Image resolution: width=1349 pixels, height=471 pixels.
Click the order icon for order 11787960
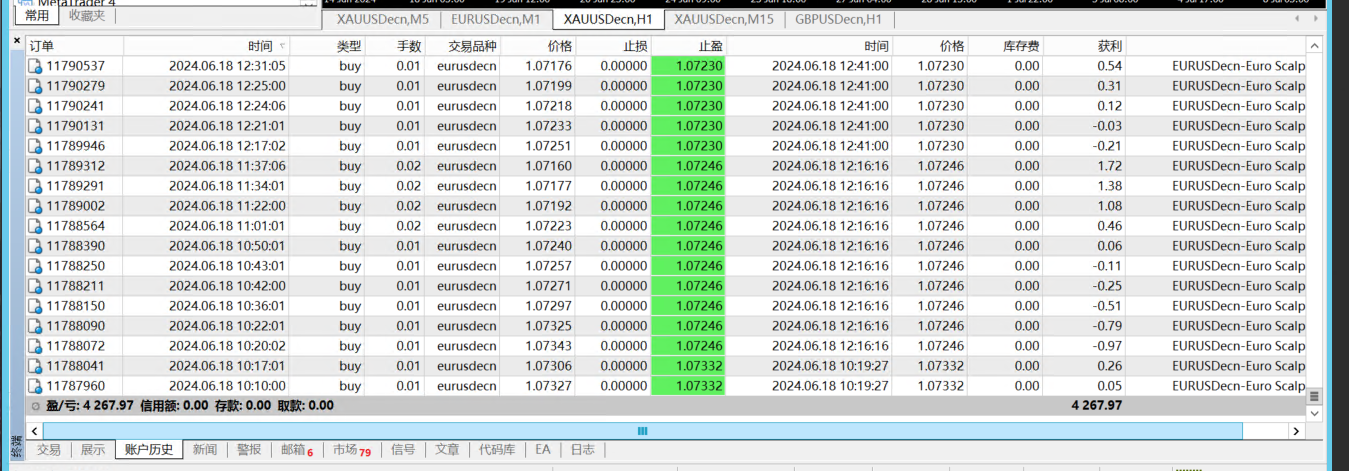click(35, 386)
